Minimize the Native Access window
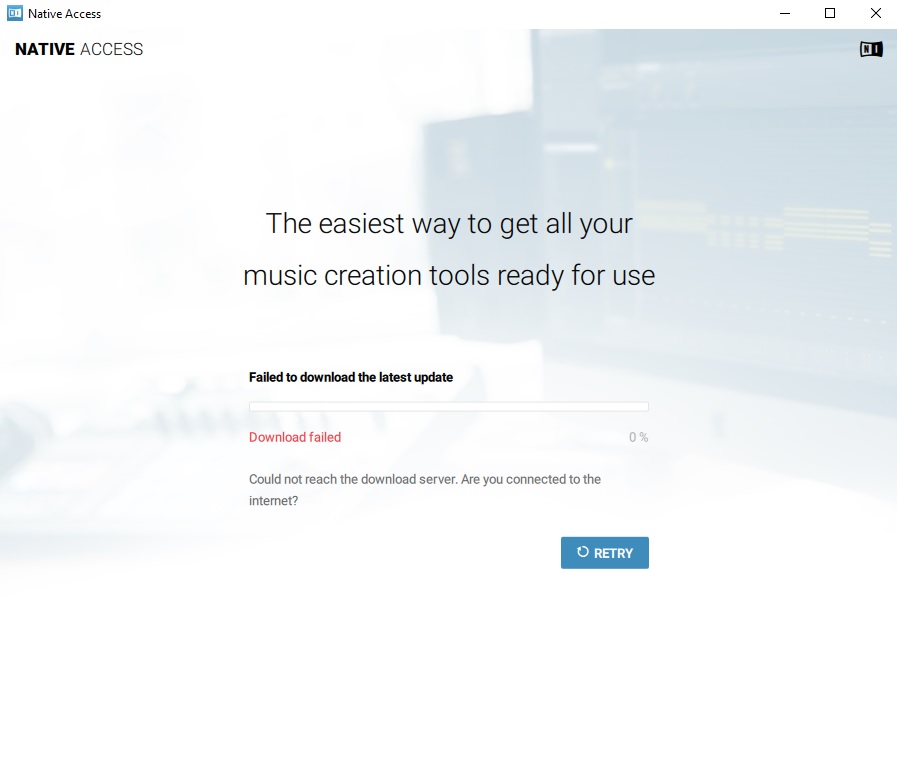Image resolution: width=897 pixels, height=778 pixels. click(783, 14)
